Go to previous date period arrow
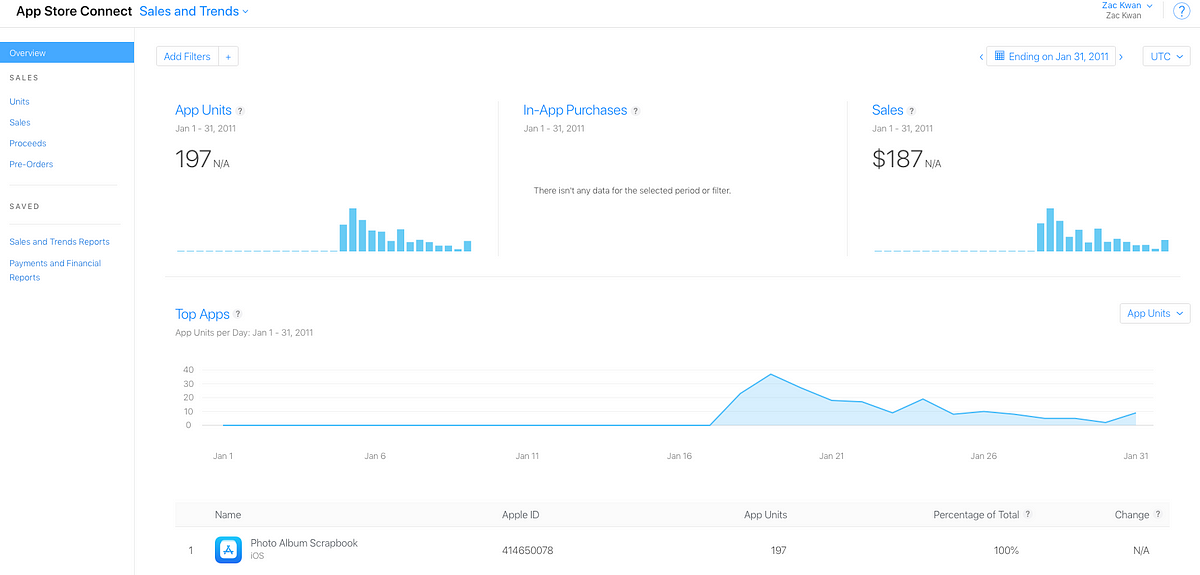The height and width of the screenshot is (575, 1200). point(981,57)
